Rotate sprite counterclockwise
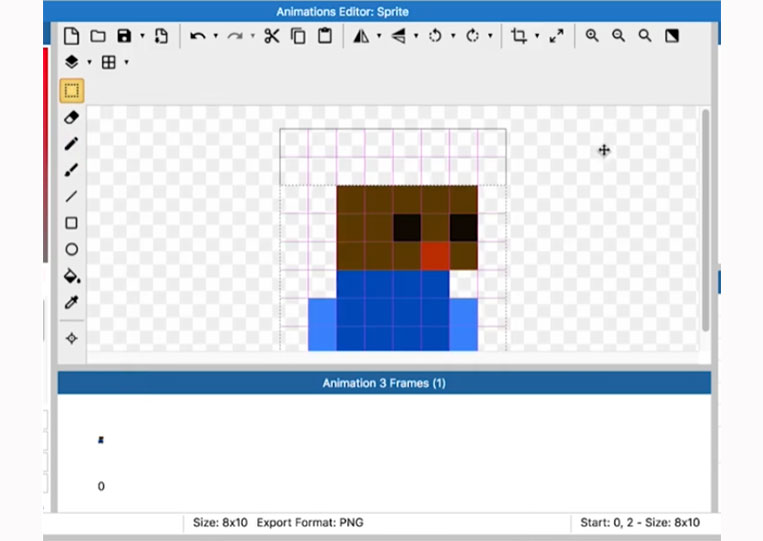 tap(436, 36)
